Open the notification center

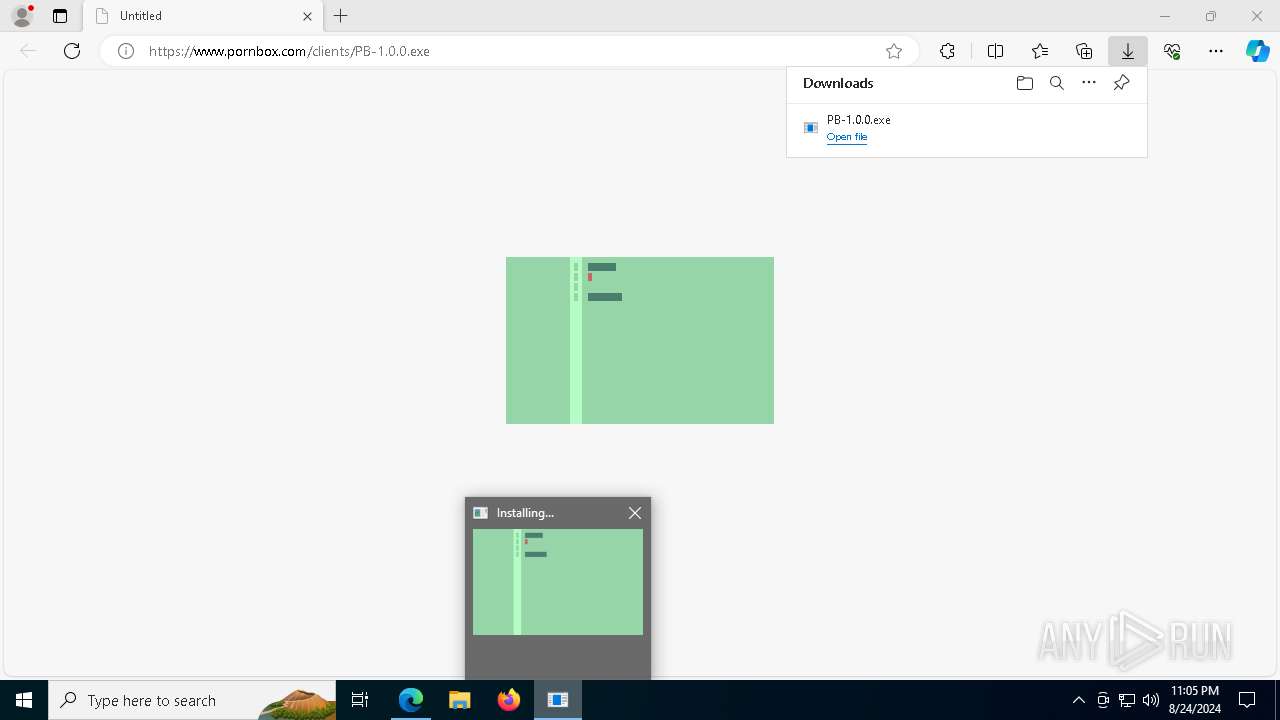[x=1247, y=700]
